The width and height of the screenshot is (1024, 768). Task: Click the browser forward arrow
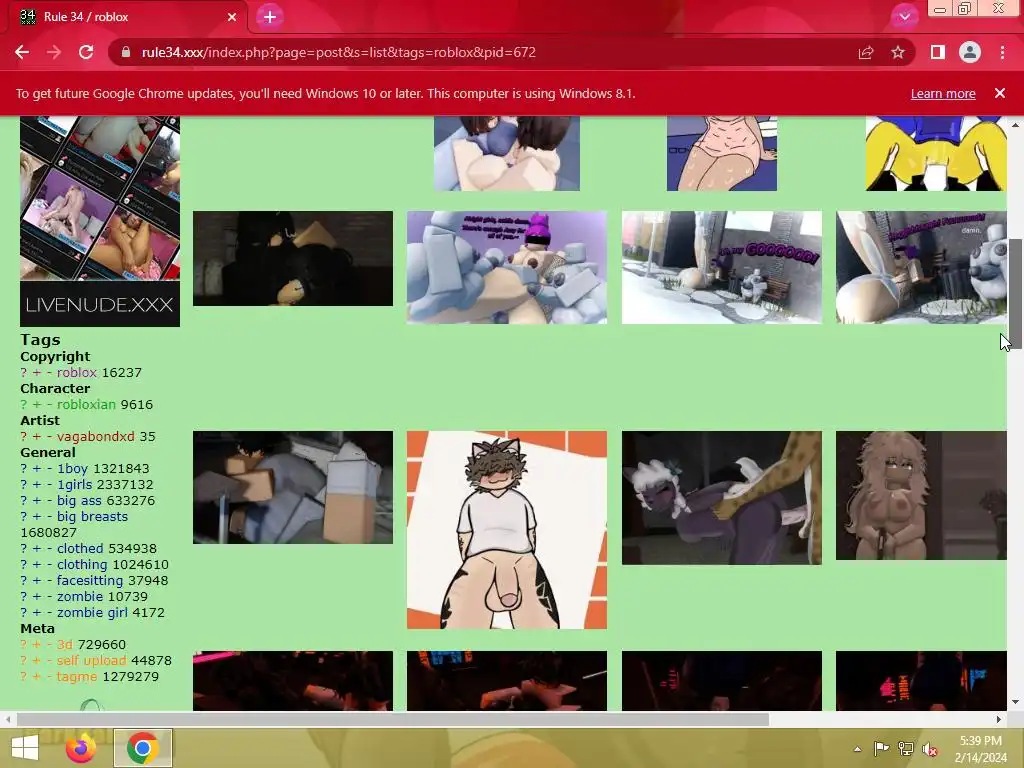click(54, 52)
